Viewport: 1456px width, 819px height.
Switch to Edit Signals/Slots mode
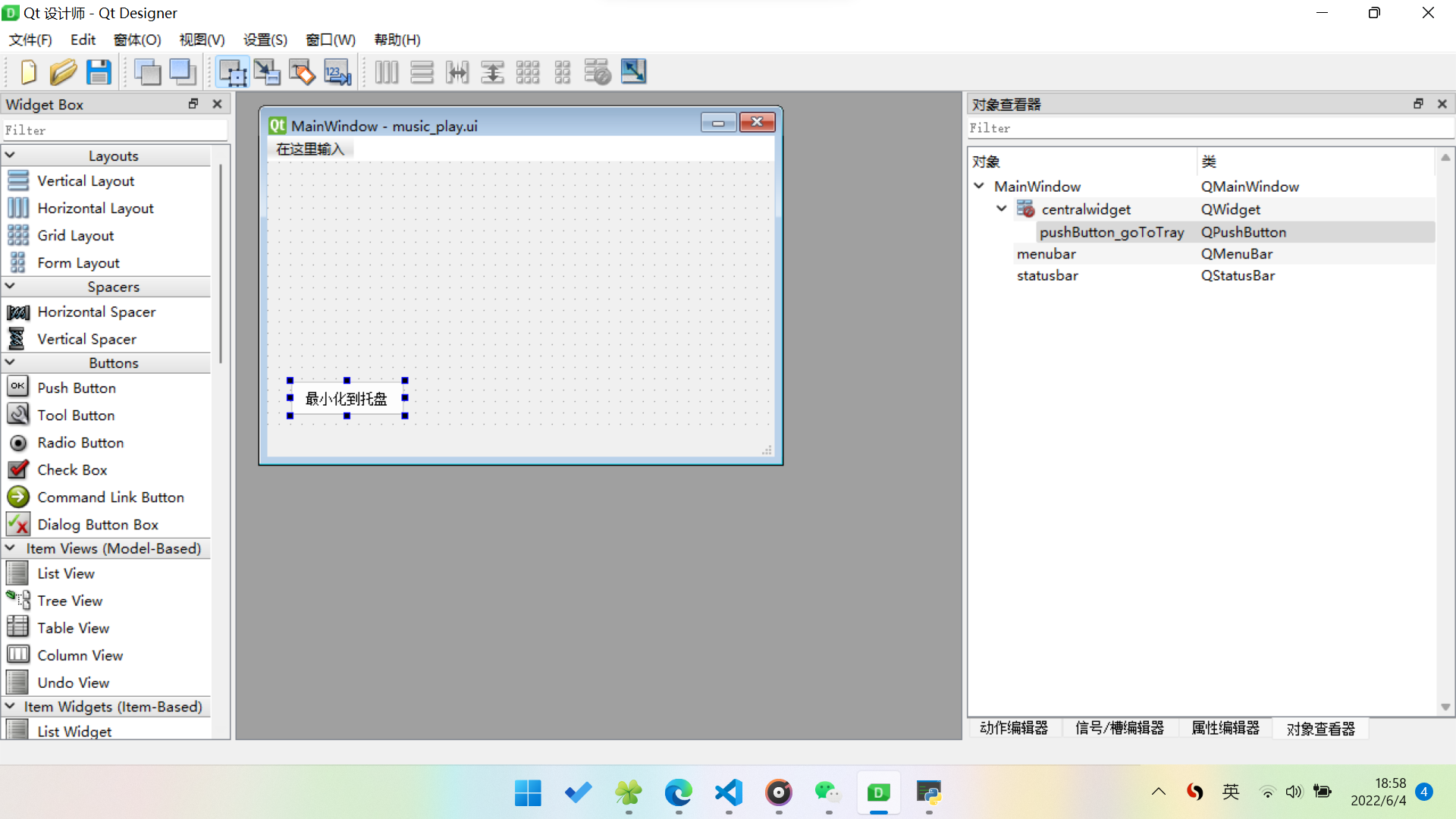[x=267, y=72]
